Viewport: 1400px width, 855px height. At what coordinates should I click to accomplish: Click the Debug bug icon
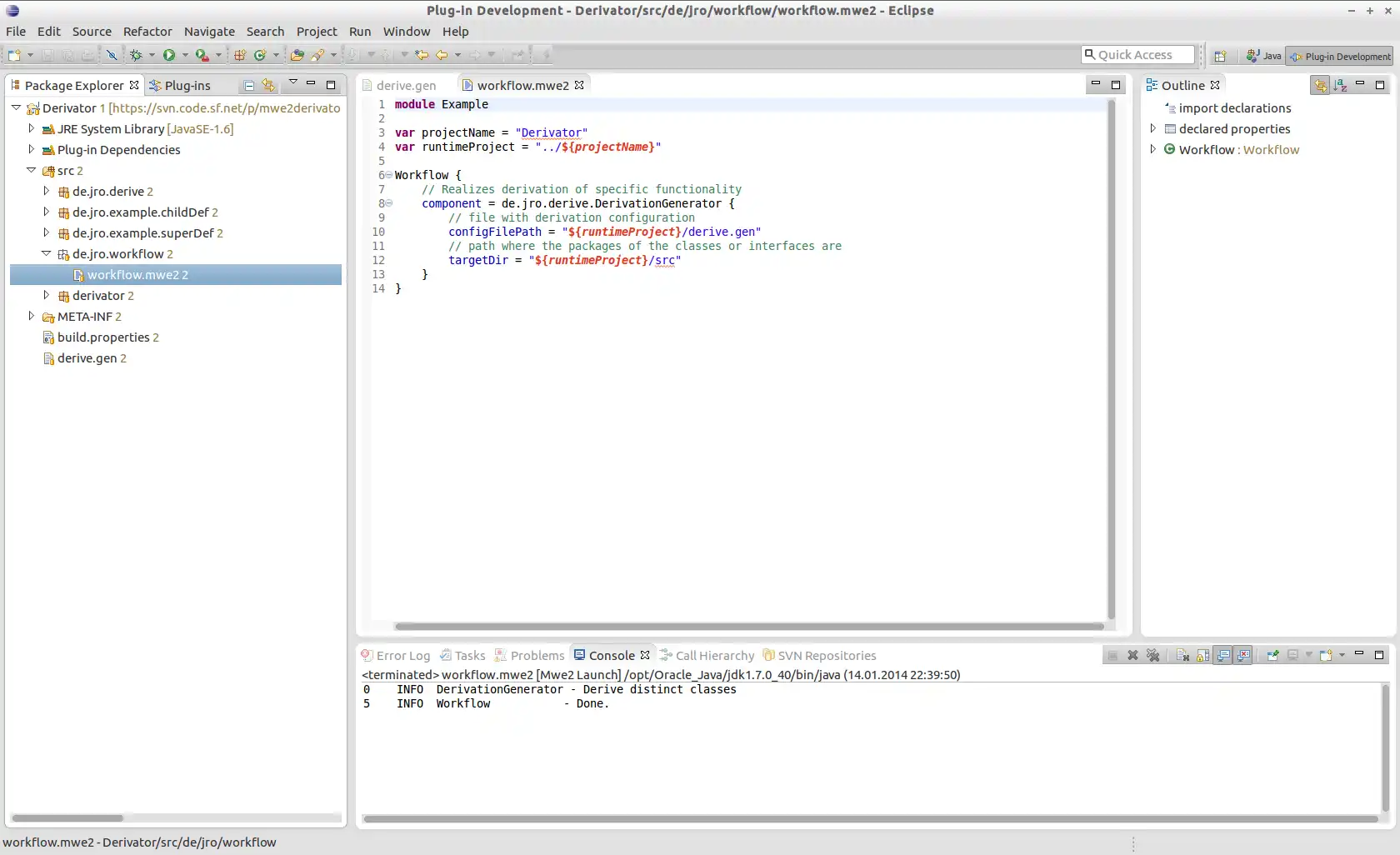point(136,55)
